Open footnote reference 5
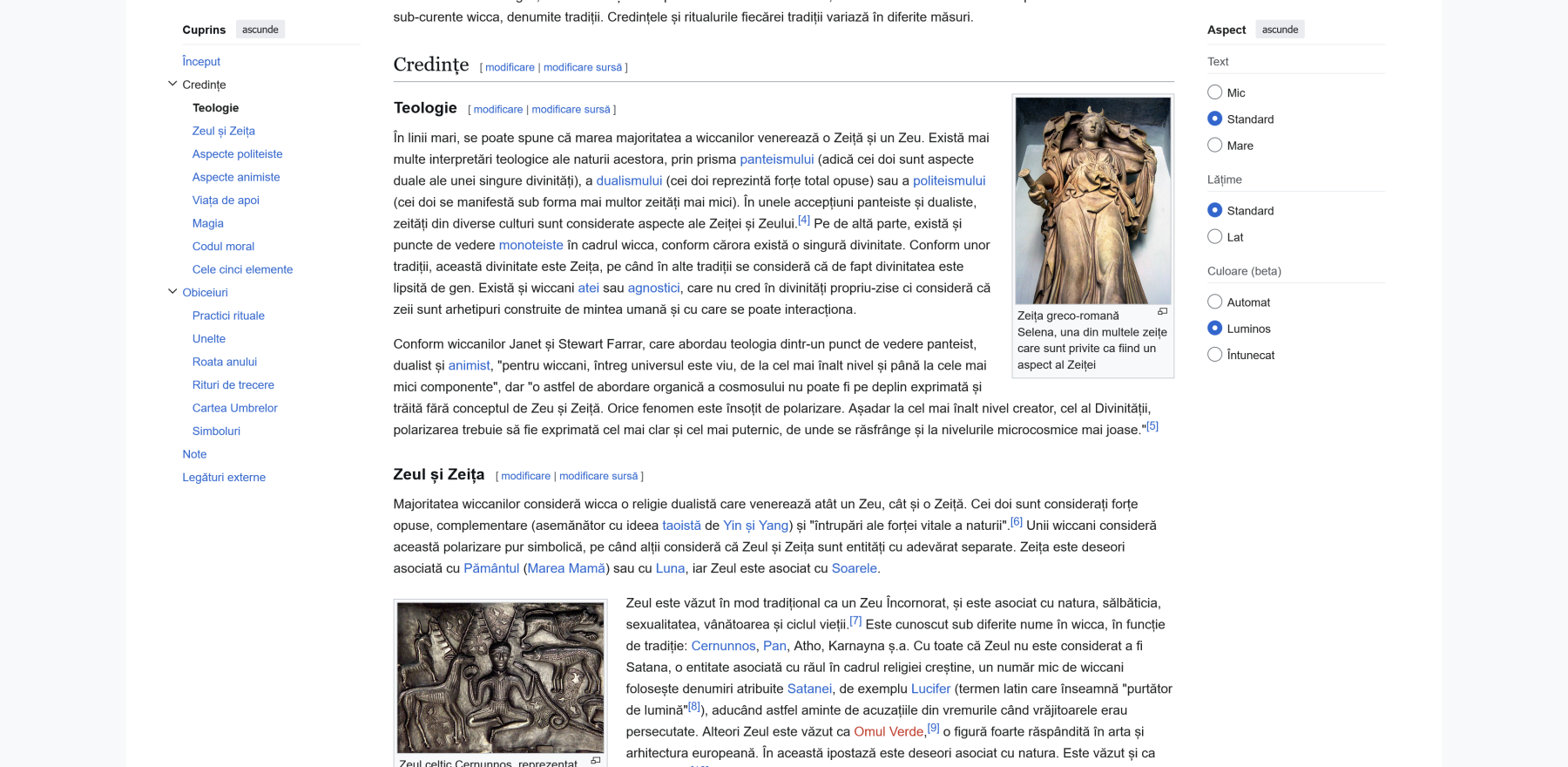 coord(1152,426)
